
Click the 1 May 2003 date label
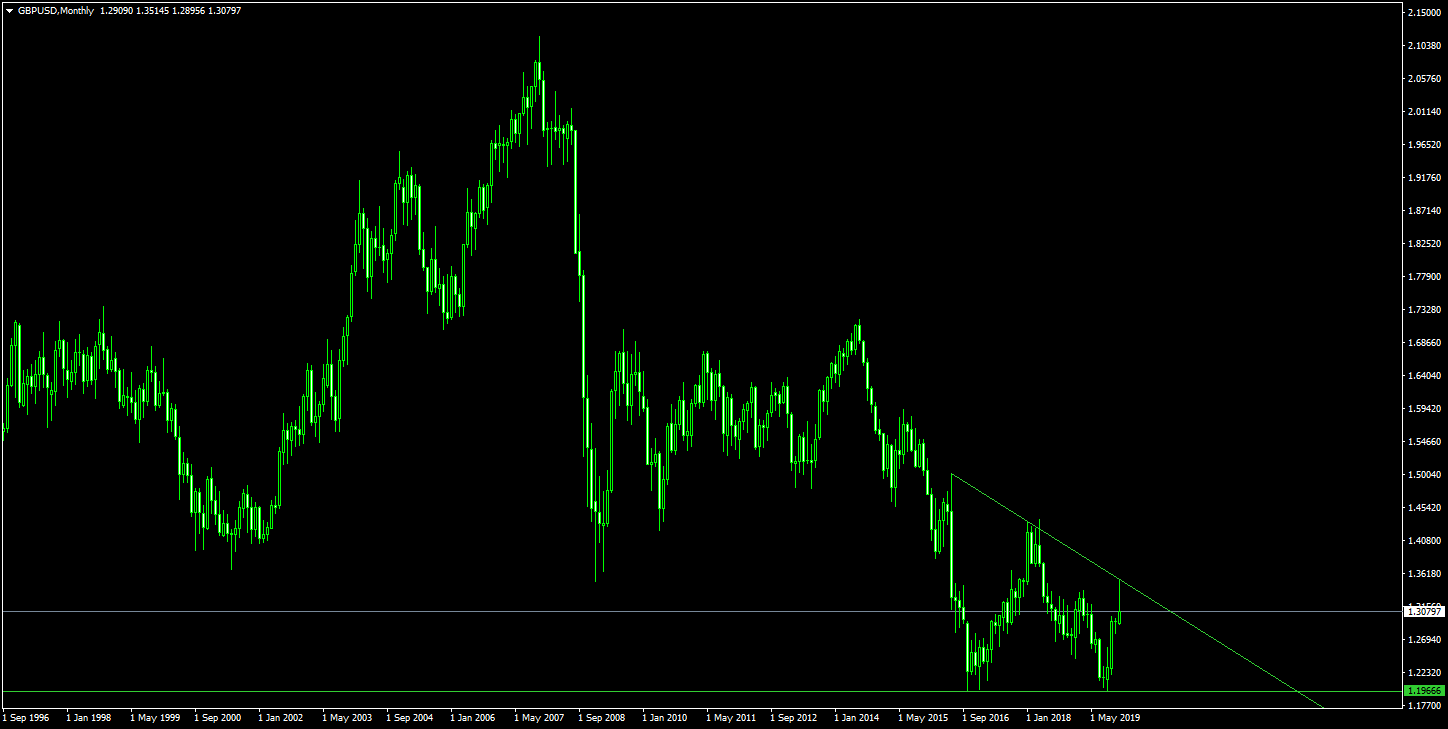347,718
